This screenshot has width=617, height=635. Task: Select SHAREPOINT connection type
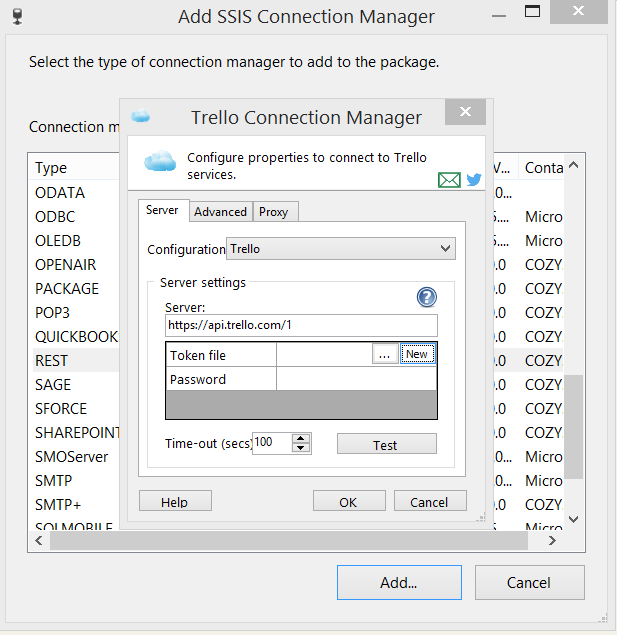[77, 433]
